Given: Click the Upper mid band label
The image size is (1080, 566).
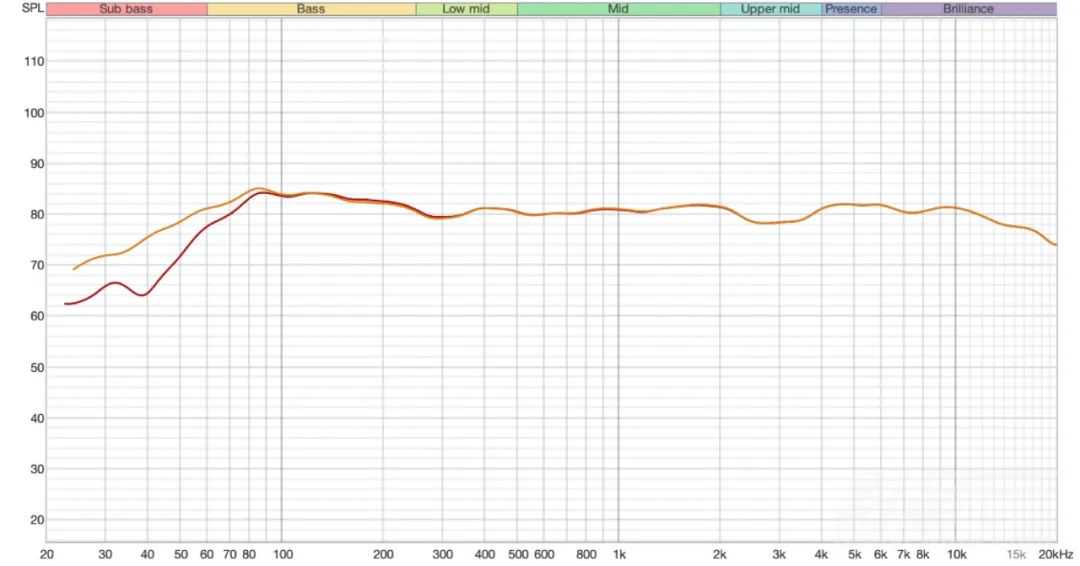Looking at the screenshot, I should [770, 9].
